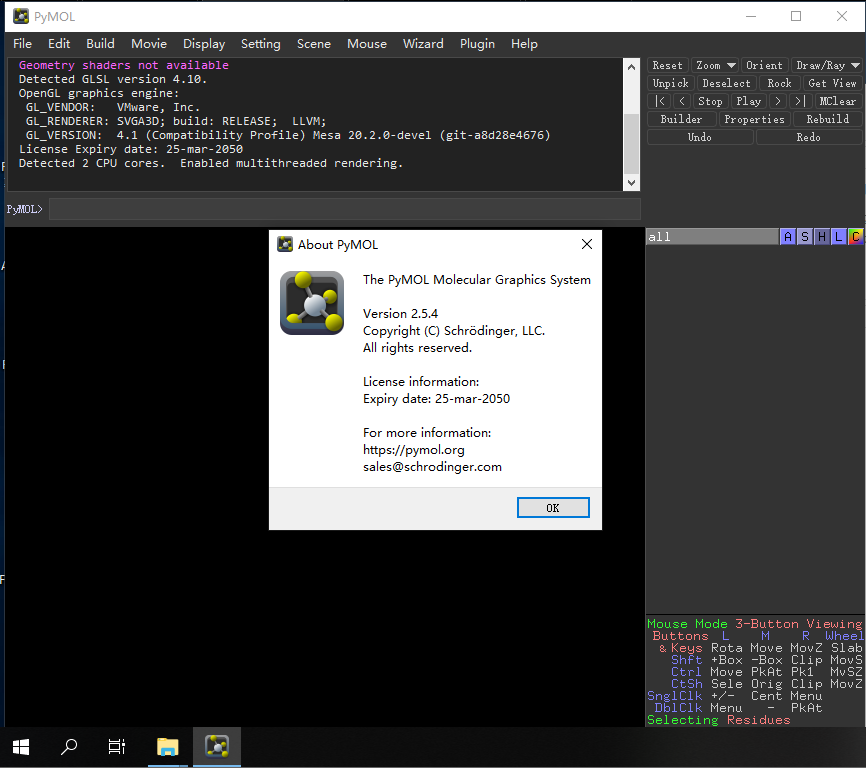
Task: Open the Properties panel
Action: pos(754,119)
